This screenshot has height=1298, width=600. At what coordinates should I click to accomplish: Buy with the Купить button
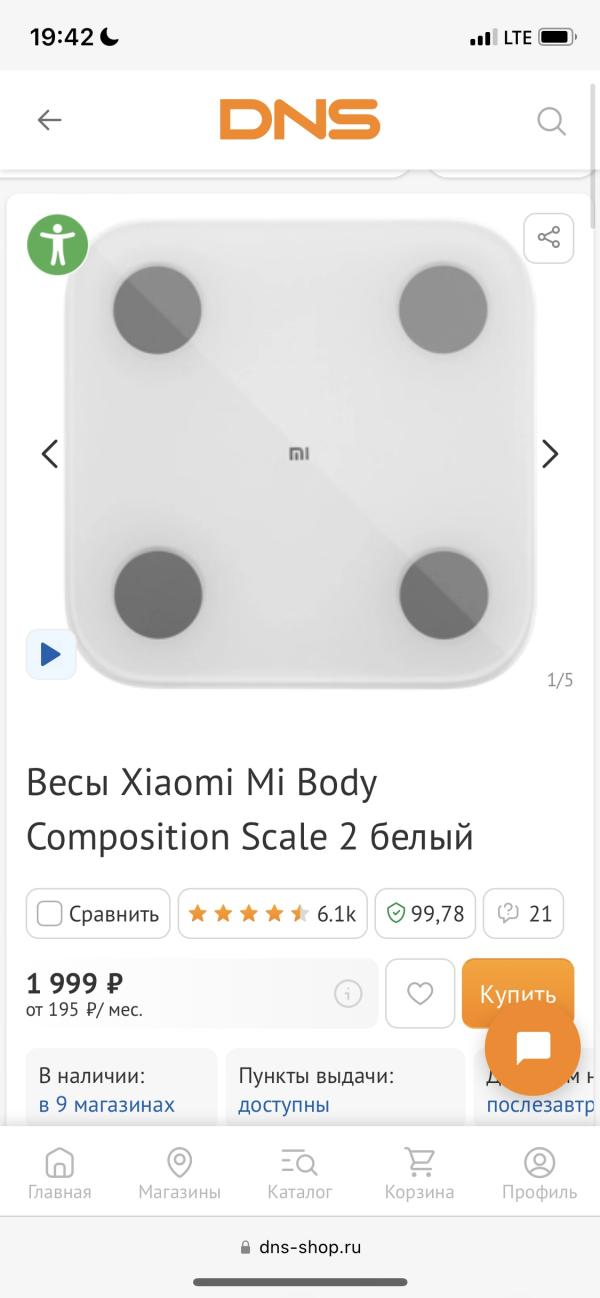click(x=518, y=993)
